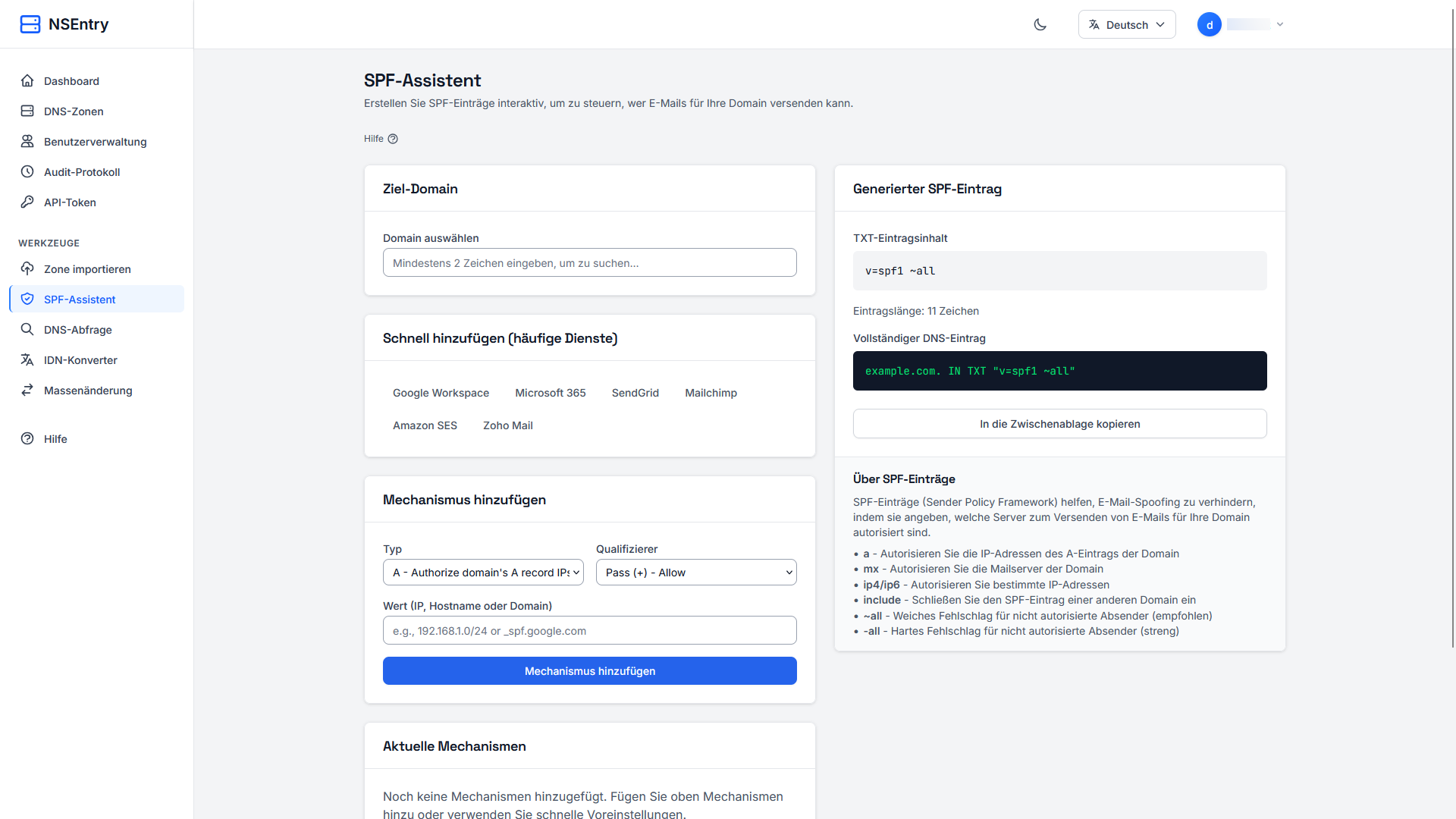Click the sidebar Hilfe question-mark icon
The height and width of the screenshot is (819, 1456).
(x=27, y=438)
